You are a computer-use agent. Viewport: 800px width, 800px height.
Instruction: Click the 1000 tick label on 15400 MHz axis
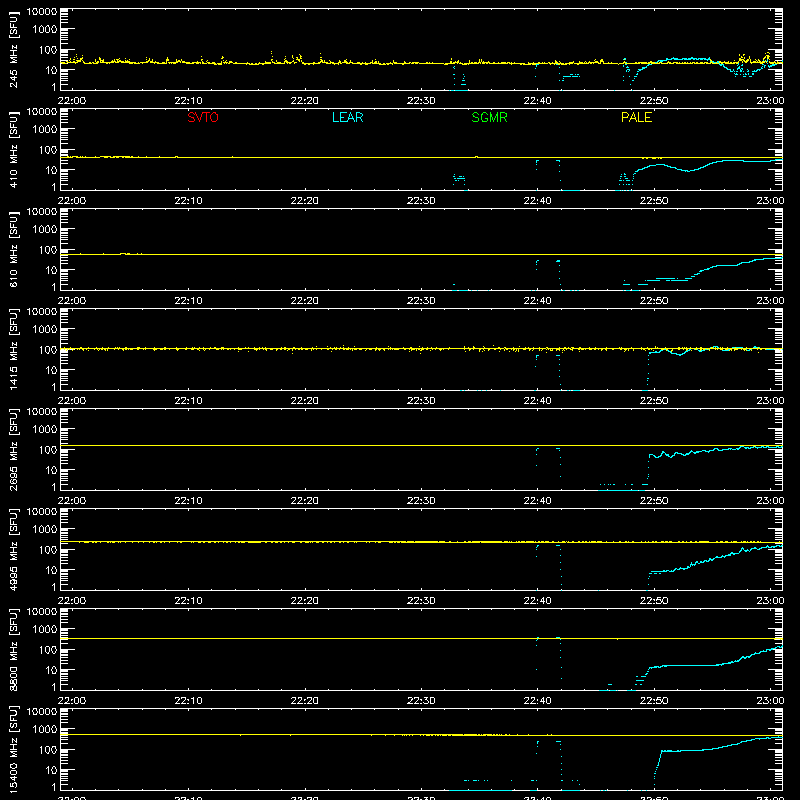point(45,730)
